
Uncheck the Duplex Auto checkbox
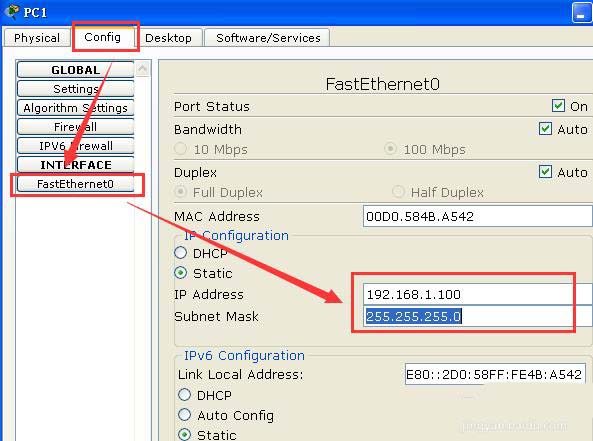point(545,172)
